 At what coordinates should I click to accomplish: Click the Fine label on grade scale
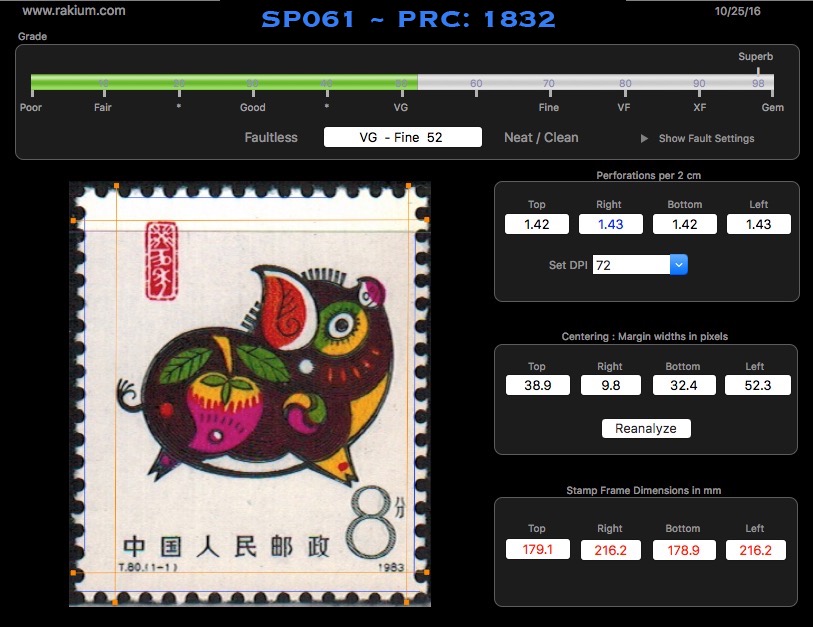pos(549,107)
